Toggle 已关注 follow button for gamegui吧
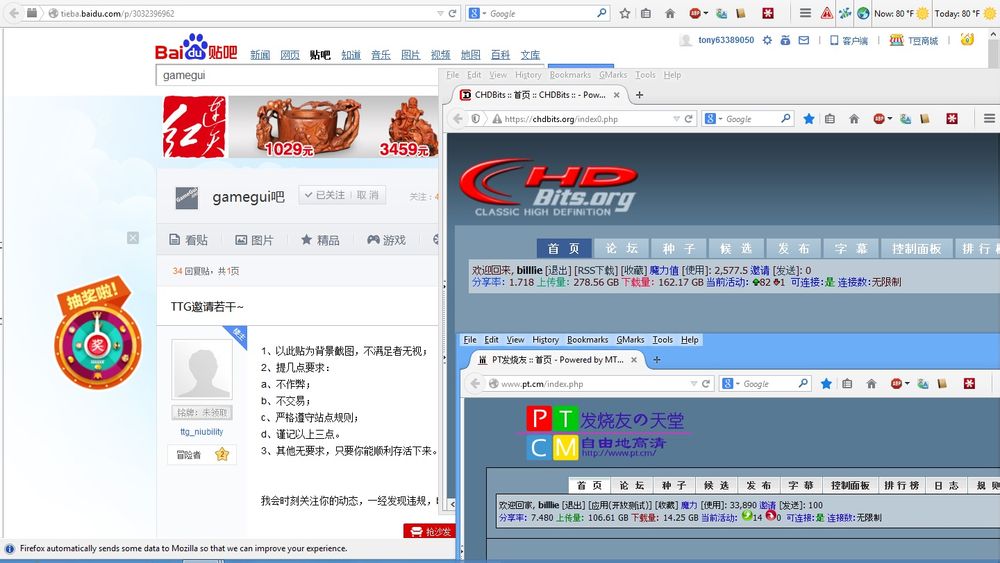Viewport: 1000px width, 563px height. (324, 195)
